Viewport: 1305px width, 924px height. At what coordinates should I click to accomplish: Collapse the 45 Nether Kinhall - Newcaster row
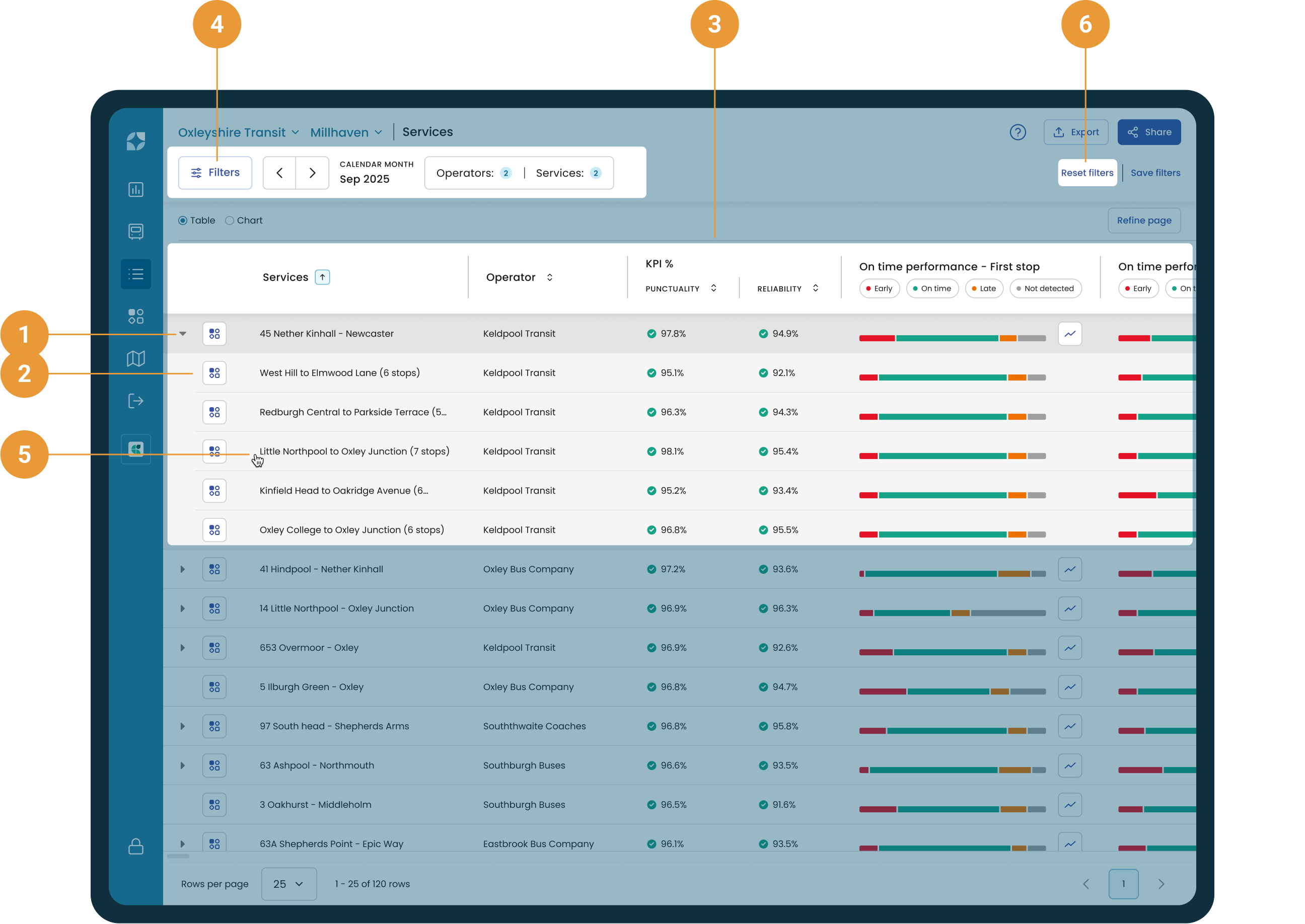point(183,334)
